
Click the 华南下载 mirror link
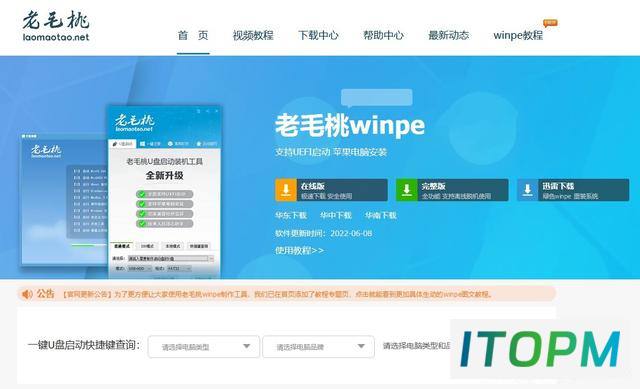pos(380,215)
